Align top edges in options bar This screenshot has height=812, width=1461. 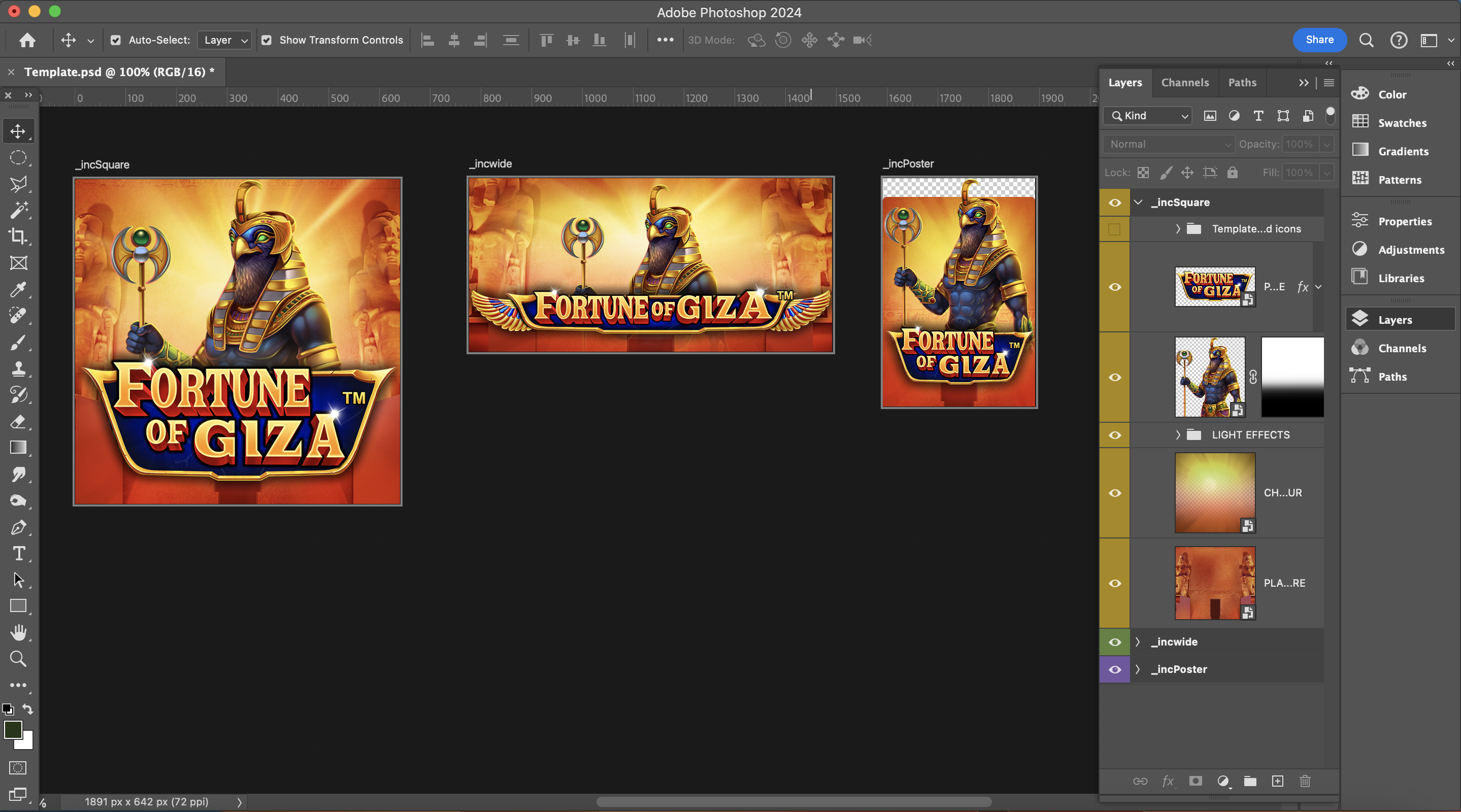point(546,40)
